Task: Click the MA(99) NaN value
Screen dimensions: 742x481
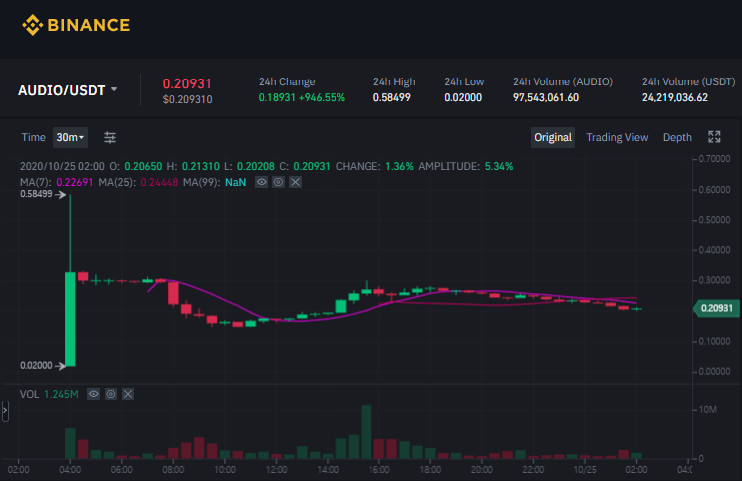Action: 235,182
